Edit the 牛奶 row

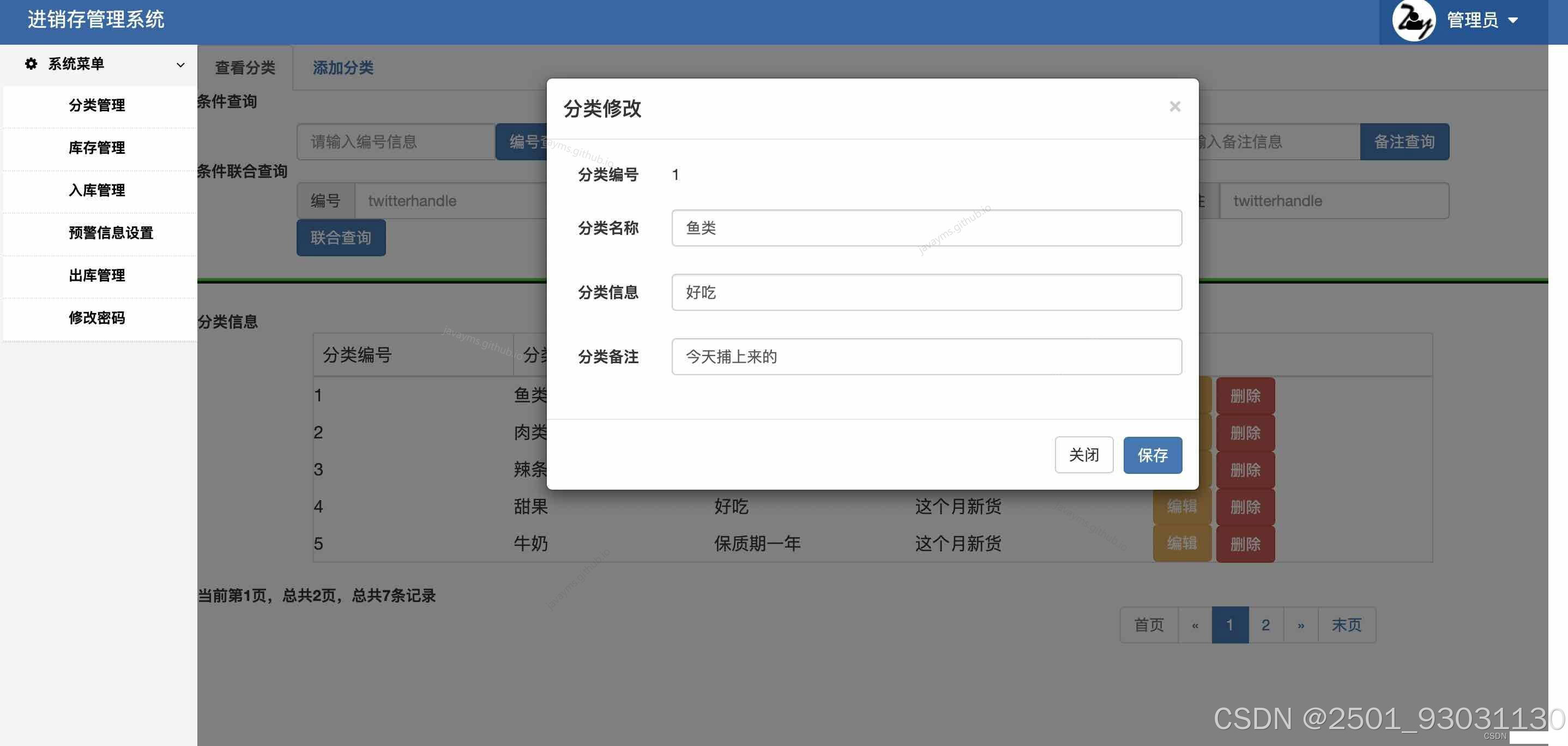pos(1181,544)
